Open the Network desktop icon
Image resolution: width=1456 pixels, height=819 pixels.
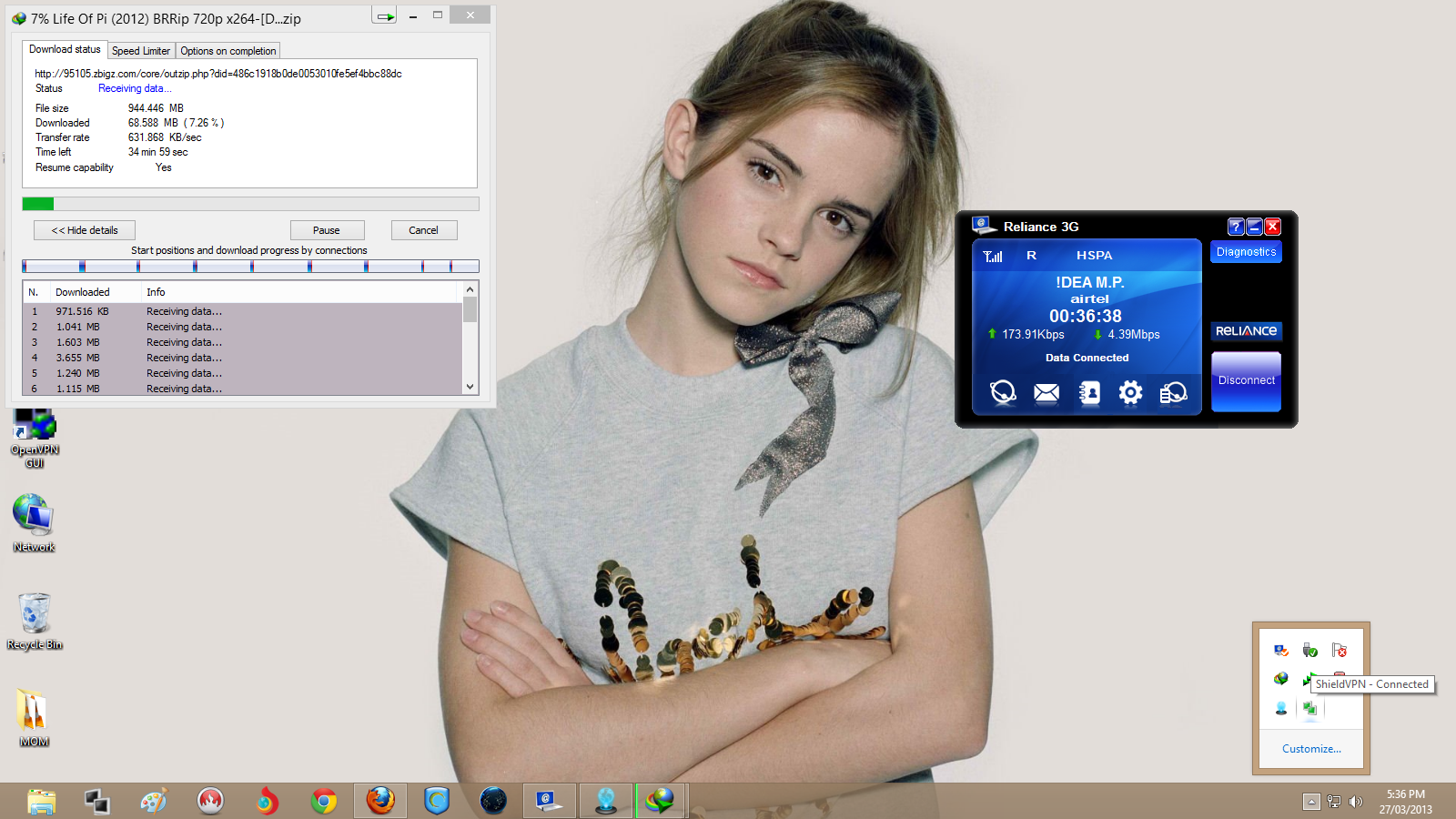coord(34,522)
